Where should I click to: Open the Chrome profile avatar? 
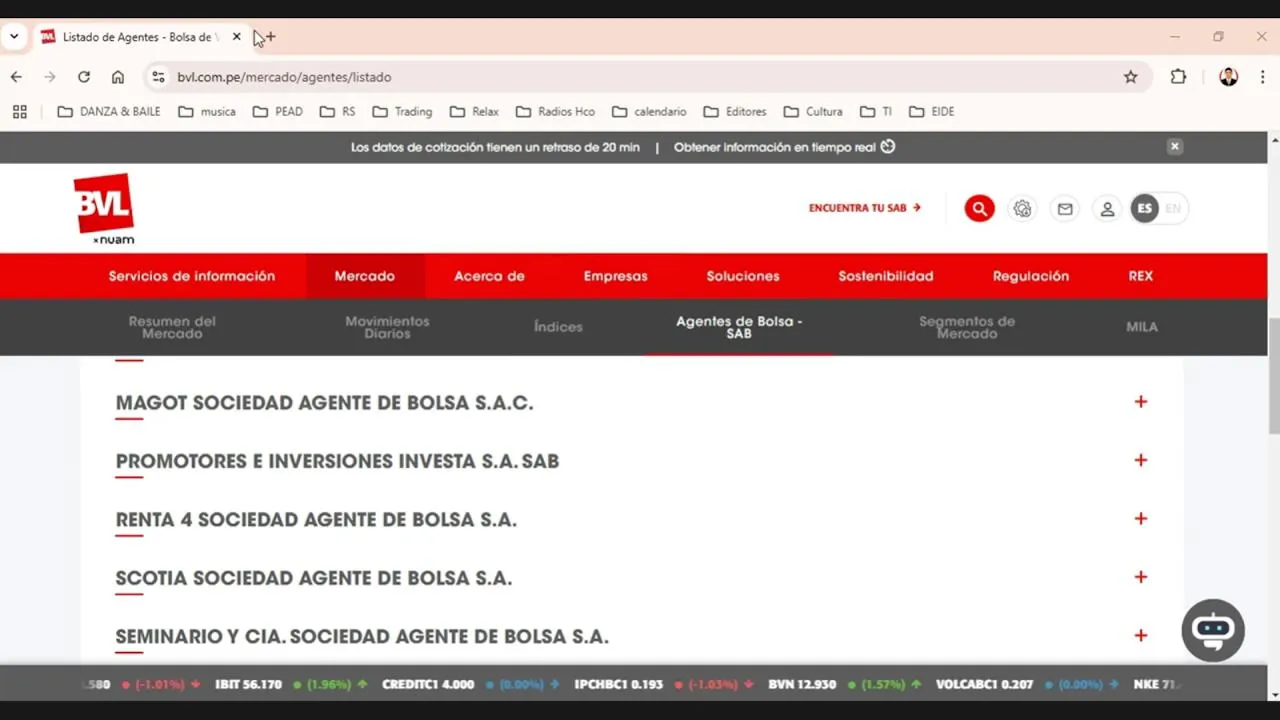point(1228,77)
